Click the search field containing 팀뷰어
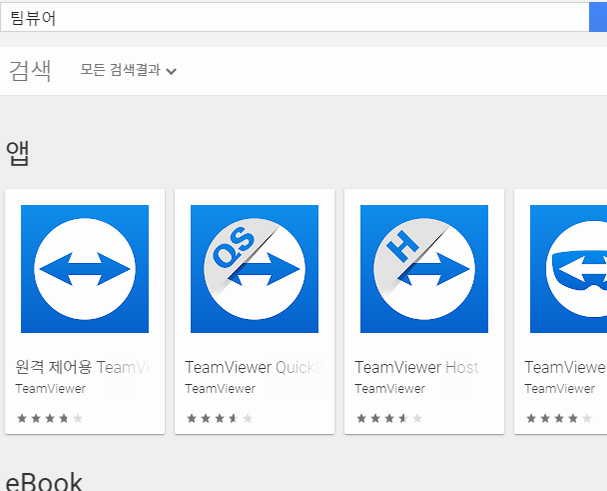This screenshot has height=491, width=607. (x=295, y=17)
